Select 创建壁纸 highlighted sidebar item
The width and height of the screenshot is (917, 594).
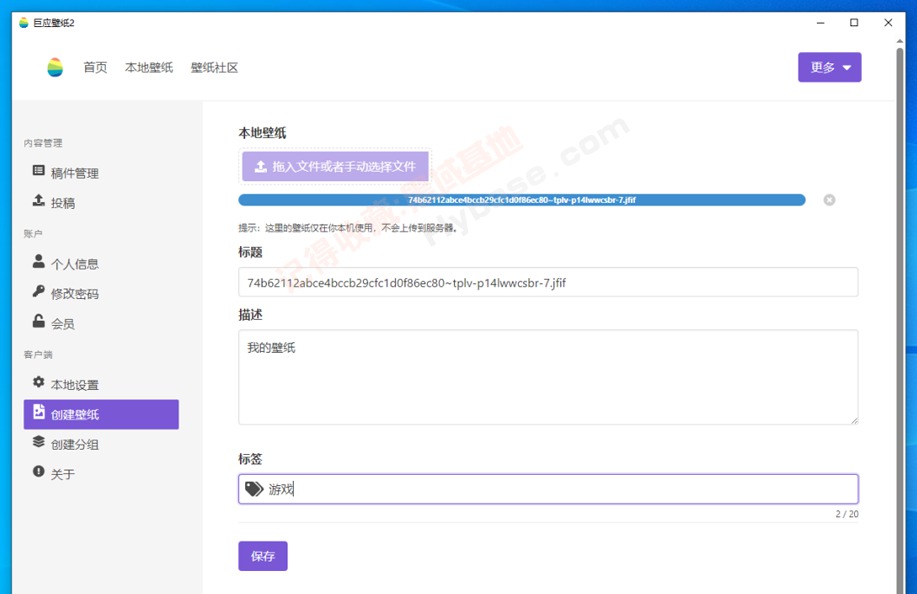[x=101, y=414]
